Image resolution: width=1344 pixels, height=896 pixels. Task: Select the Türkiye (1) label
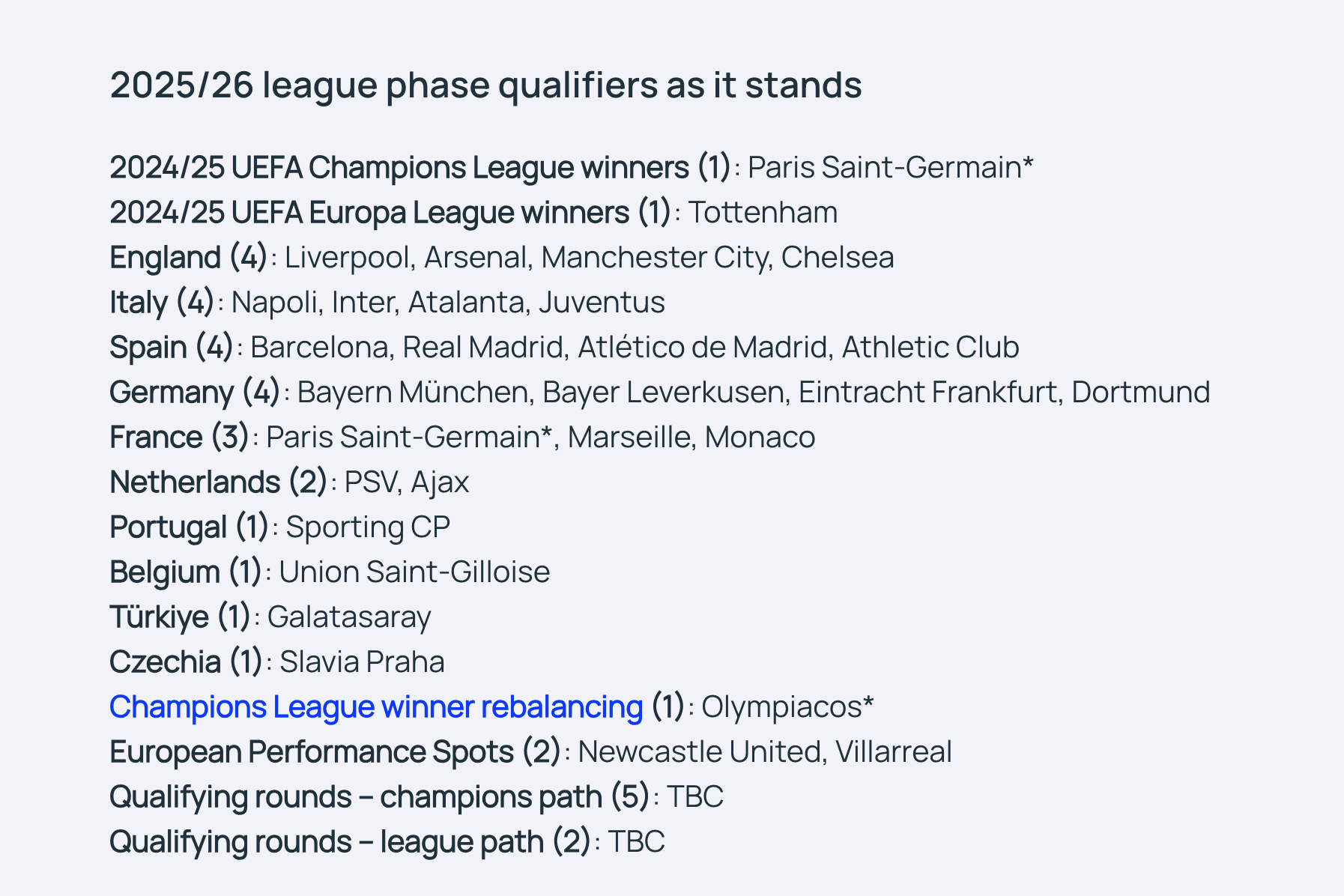(x=180, y=617)
